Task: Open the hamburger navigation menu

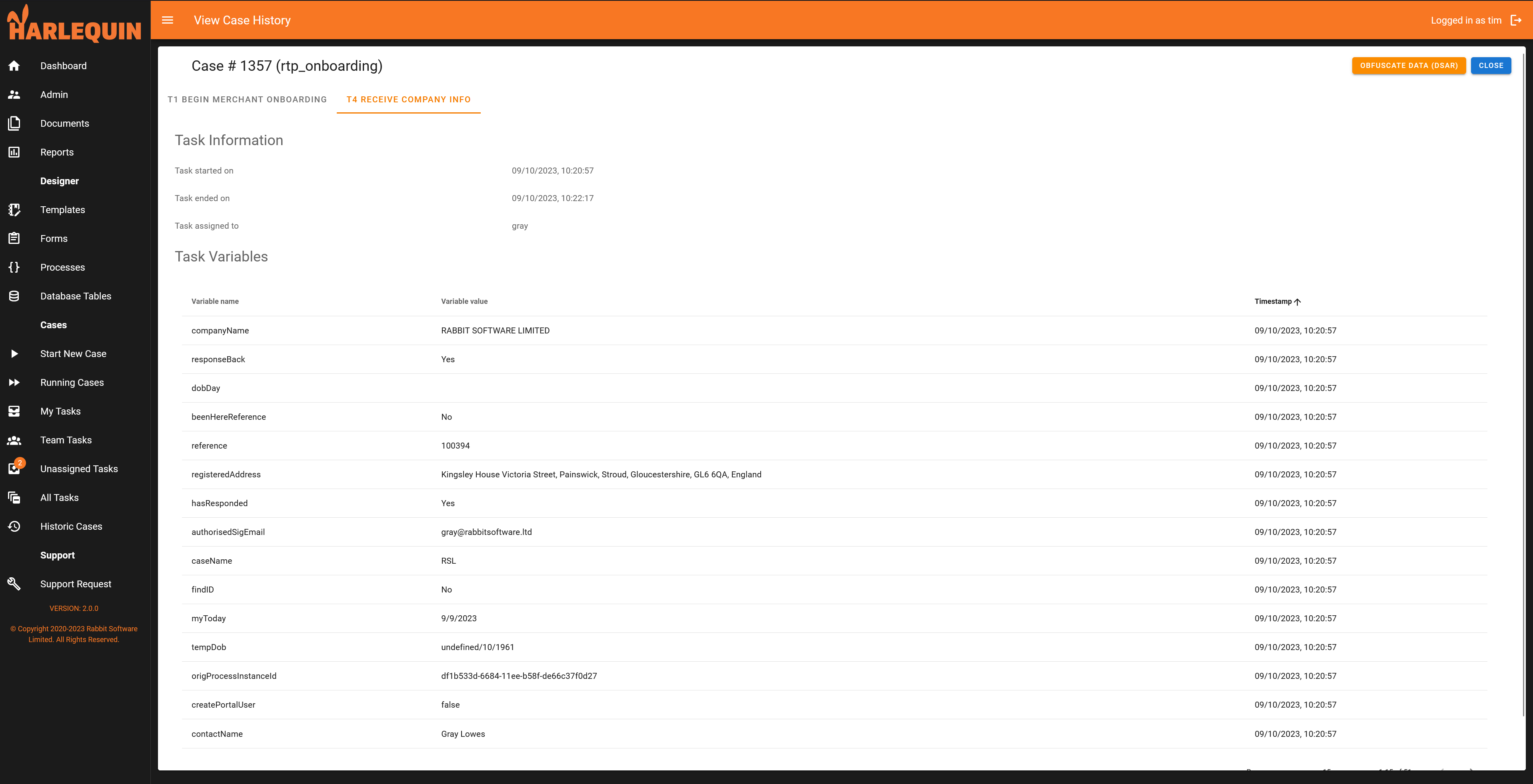Action: 168,20
